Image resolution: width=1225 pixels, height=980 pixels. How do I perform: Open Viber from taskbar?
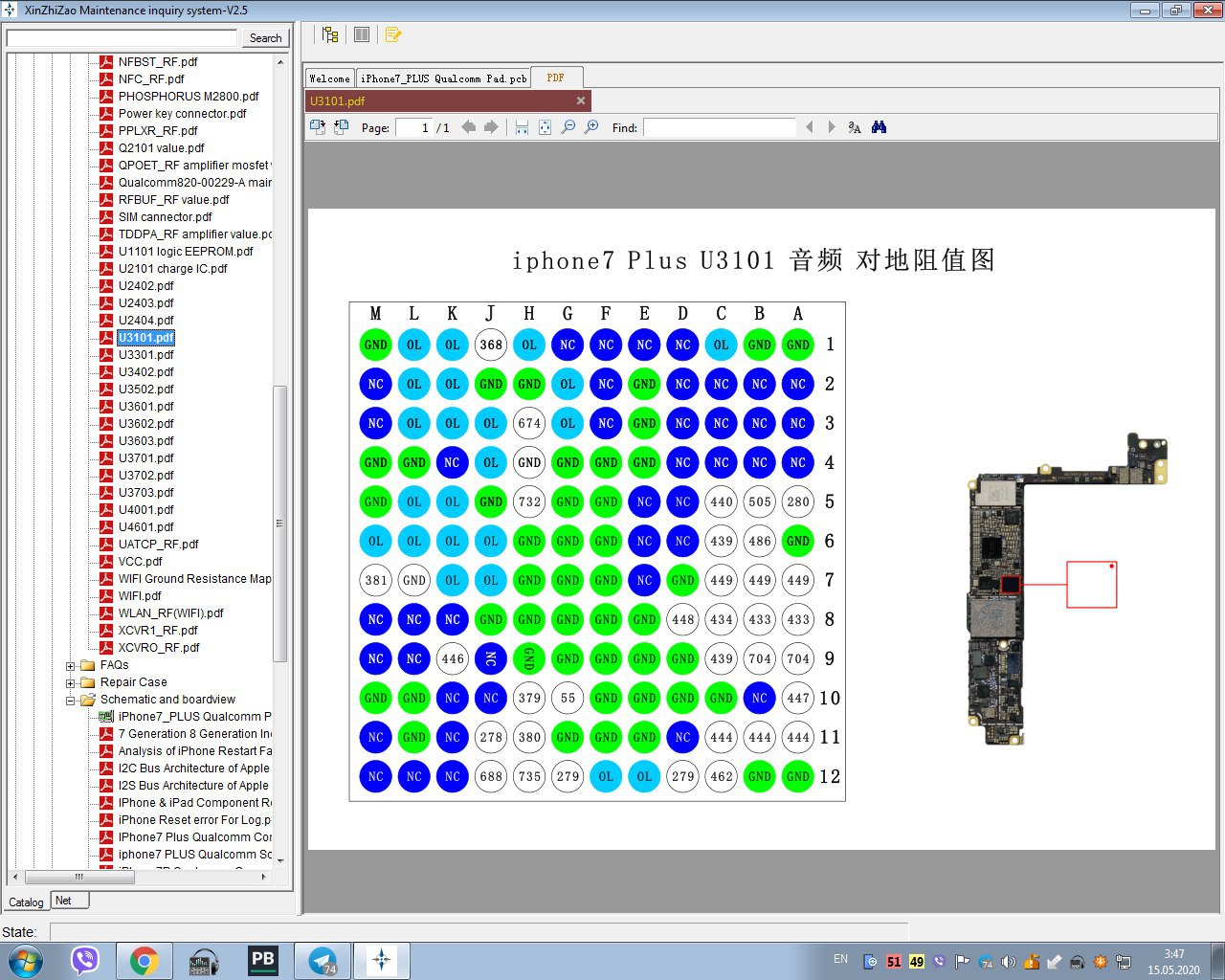point(85,960)
